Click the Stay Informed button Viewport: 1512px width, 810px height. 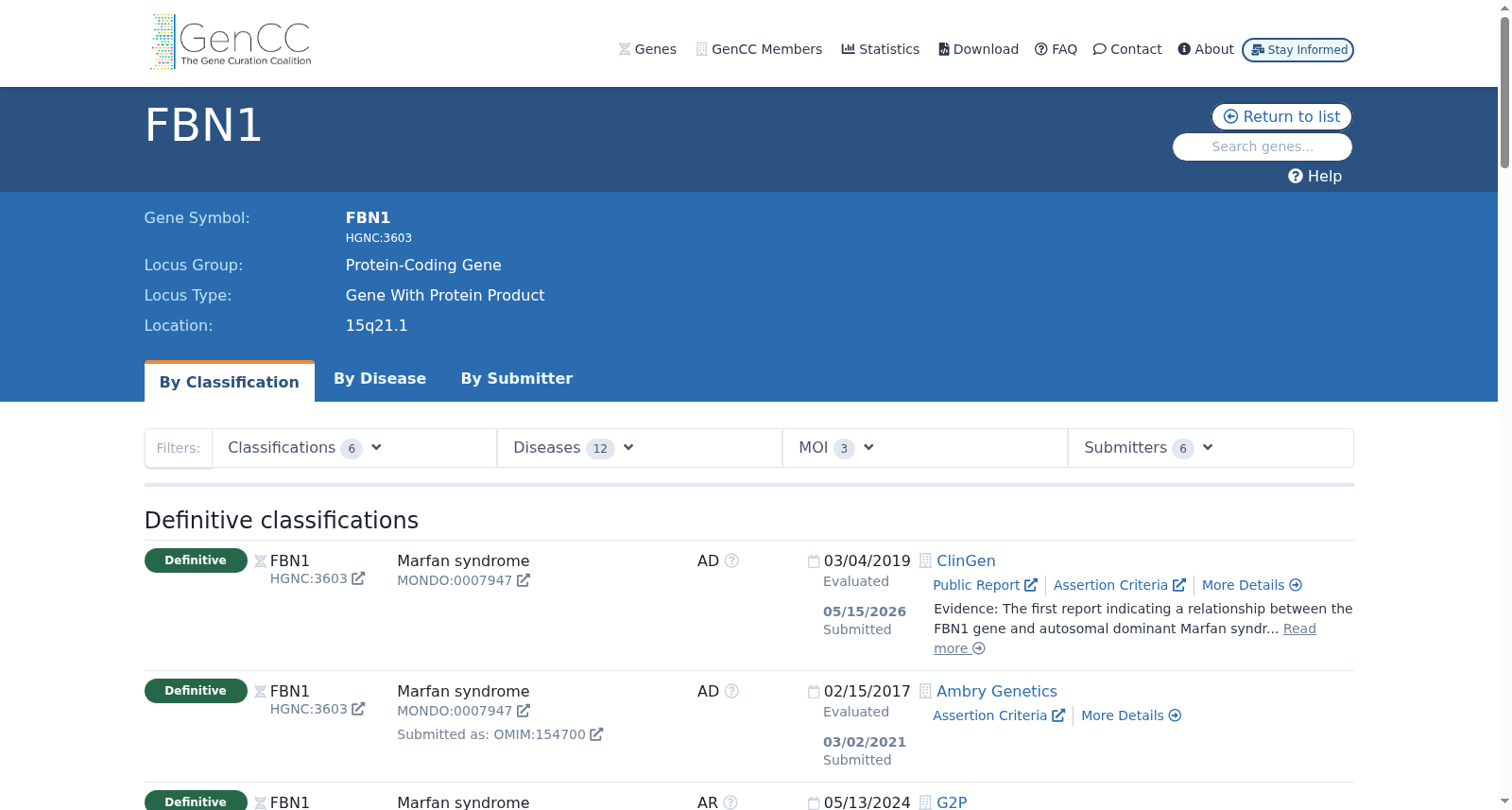1297,50
